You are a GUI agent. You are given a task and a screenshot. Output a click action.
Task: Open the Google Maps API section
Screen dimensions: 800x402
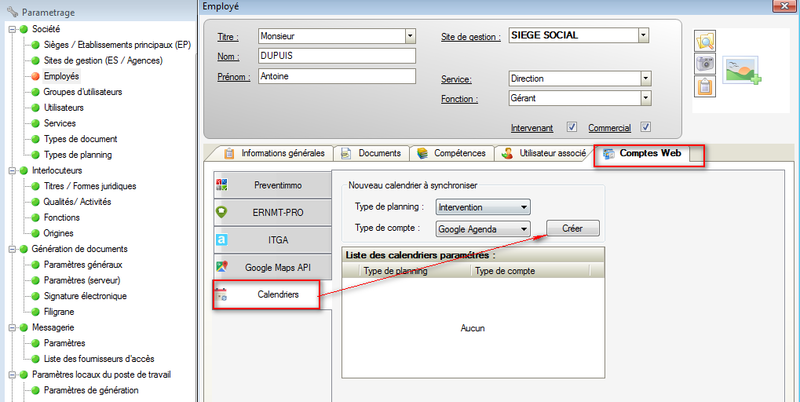tap(271, 267)
